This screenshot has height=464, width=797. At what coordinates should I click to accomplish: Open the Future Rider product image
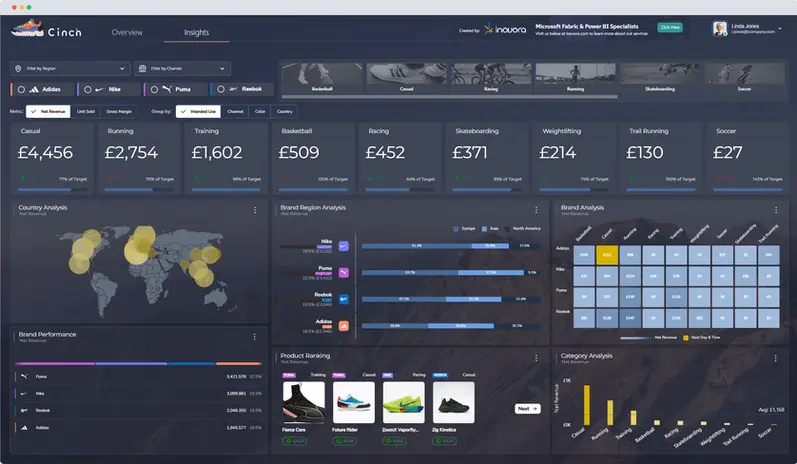pos(353,403)
